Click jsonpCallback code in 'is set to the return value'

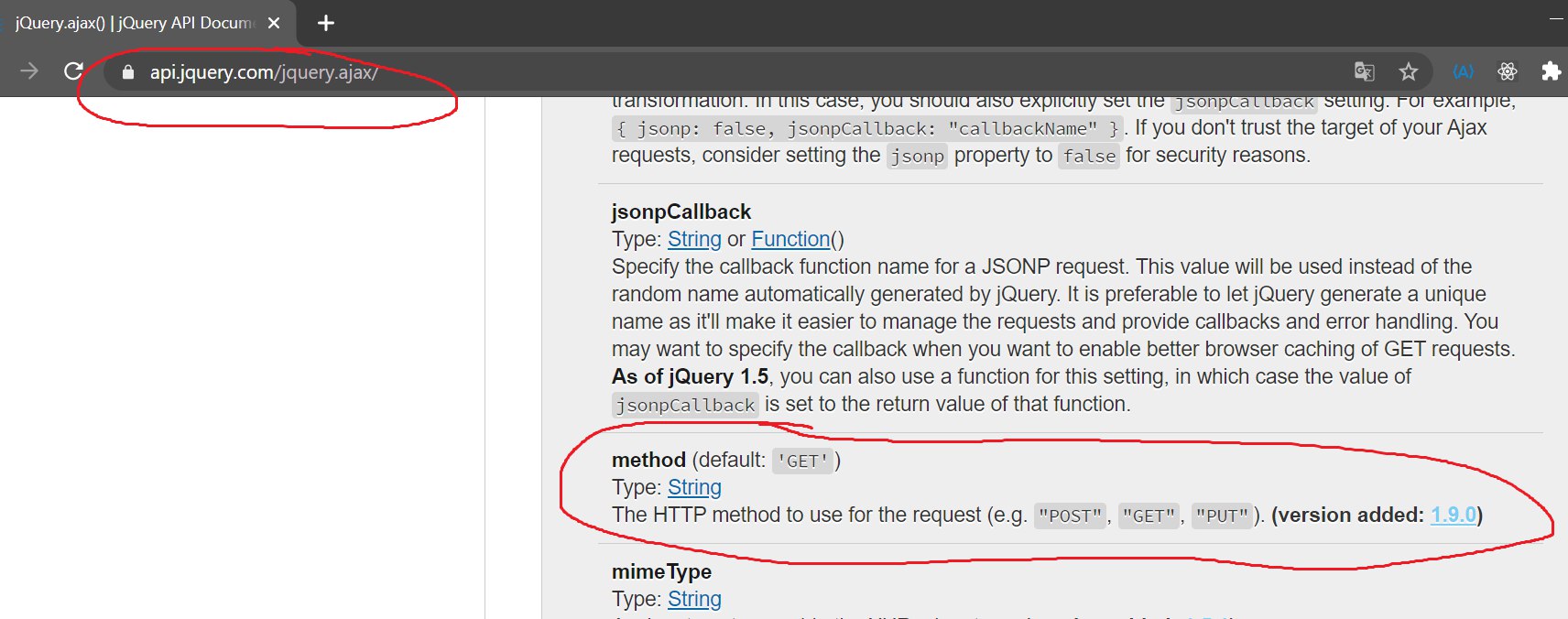(685, 405)
